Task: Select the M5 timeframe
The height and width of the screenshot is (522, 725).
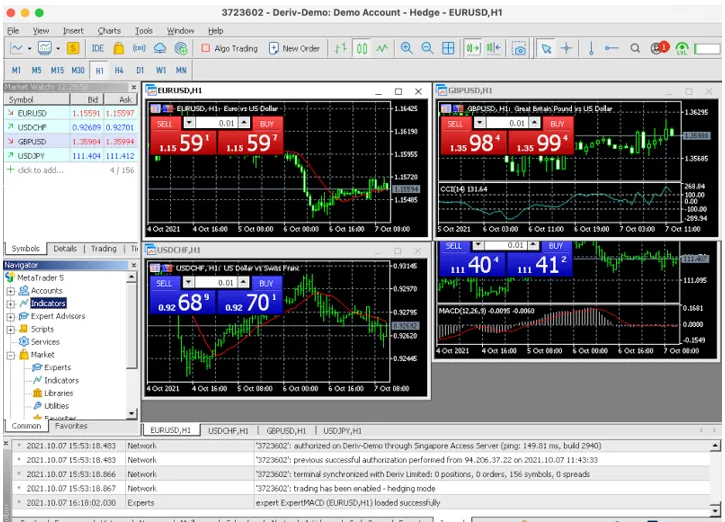Action: [x=37, y=70]
